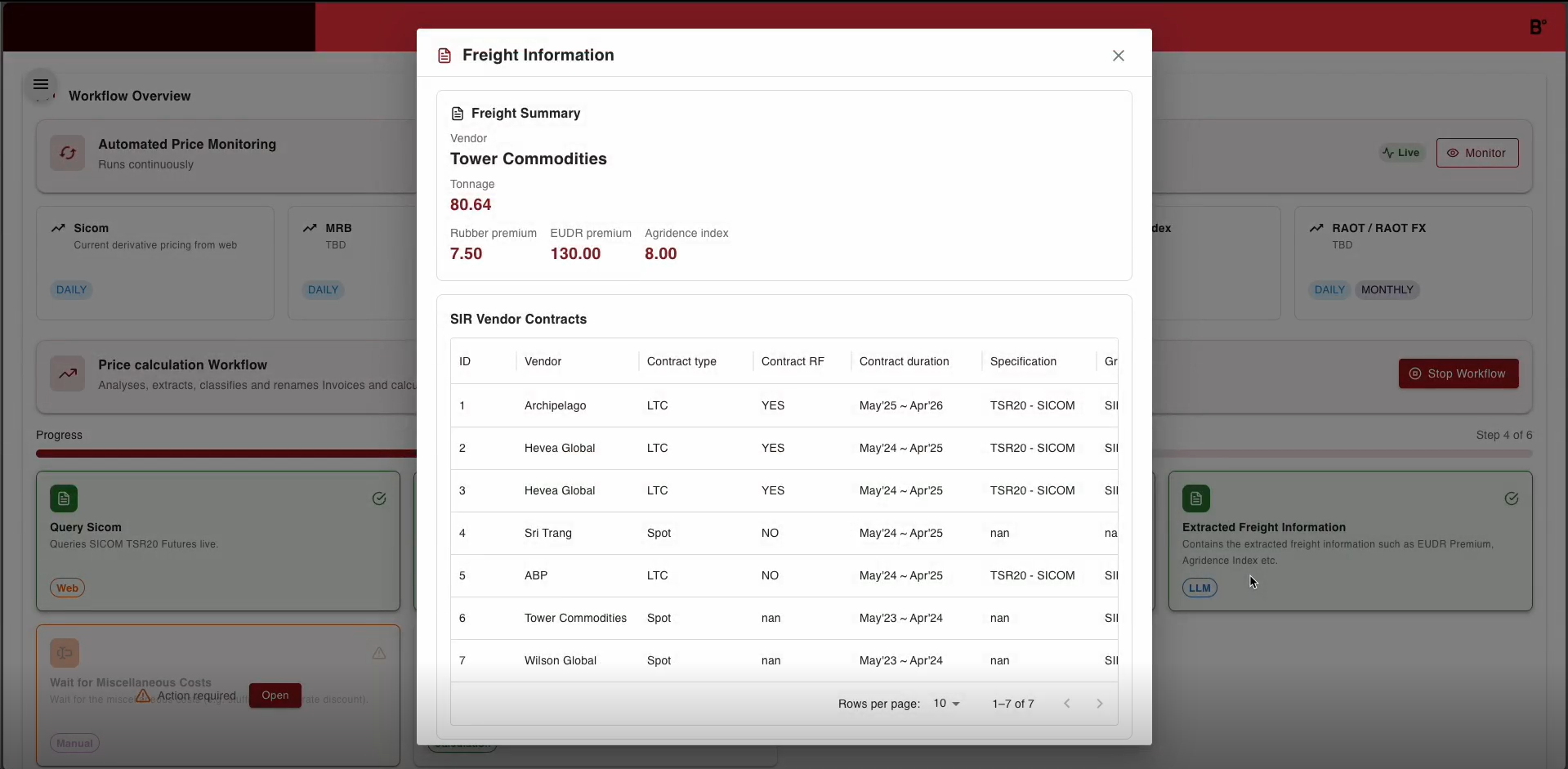The width and height of the screenshot is (1568, 769).
Task: Toggle the Query Sicom completion checkmark
Action: click(x=379, y=499)
